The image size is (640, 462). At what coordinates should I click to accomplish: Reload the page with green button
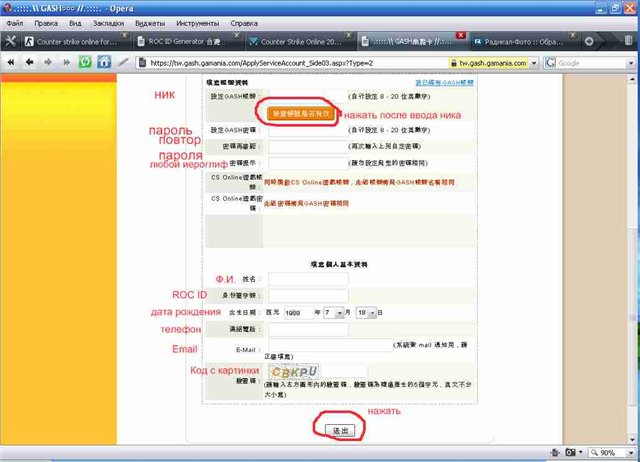[85, 62]
